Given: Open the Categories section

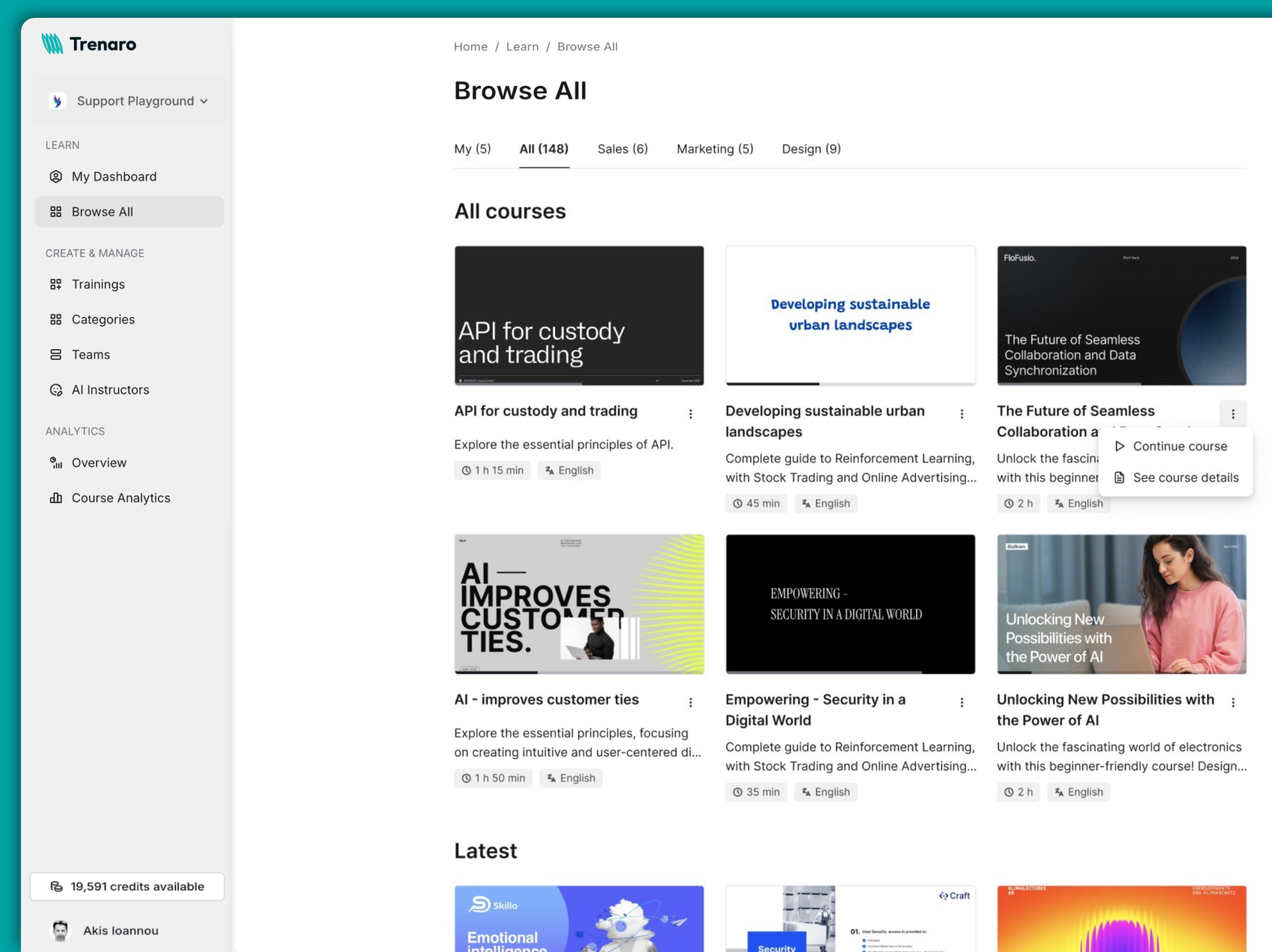Looking at the screenshot, I should [103, 319].
